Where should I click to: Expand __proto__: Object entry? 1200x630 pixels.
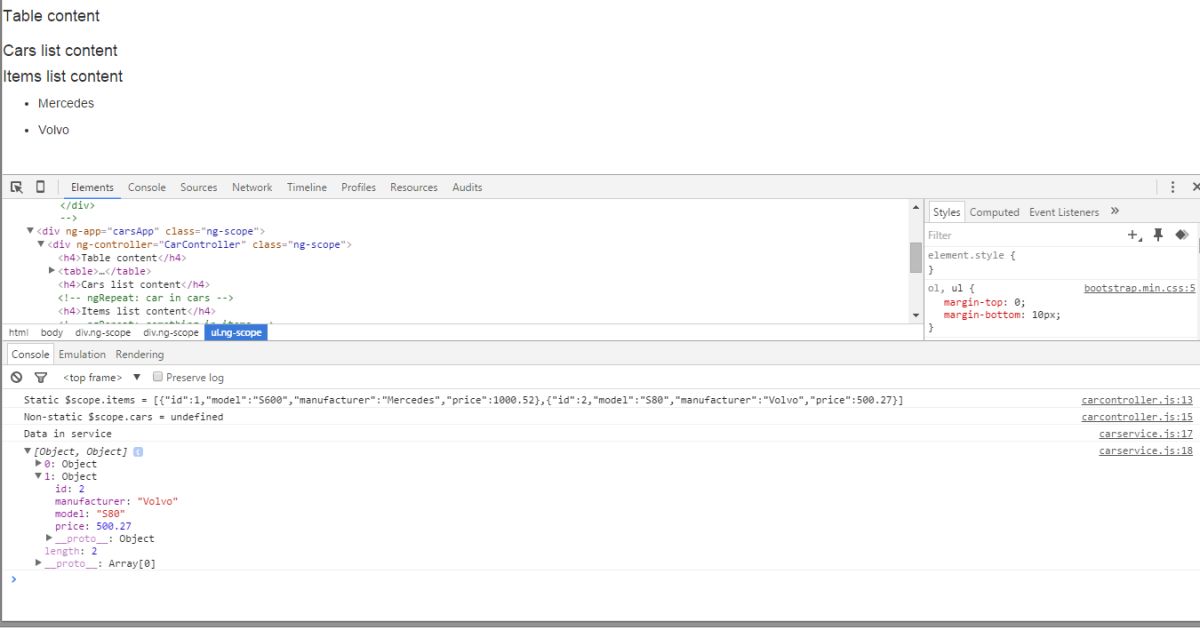[50, 539]
